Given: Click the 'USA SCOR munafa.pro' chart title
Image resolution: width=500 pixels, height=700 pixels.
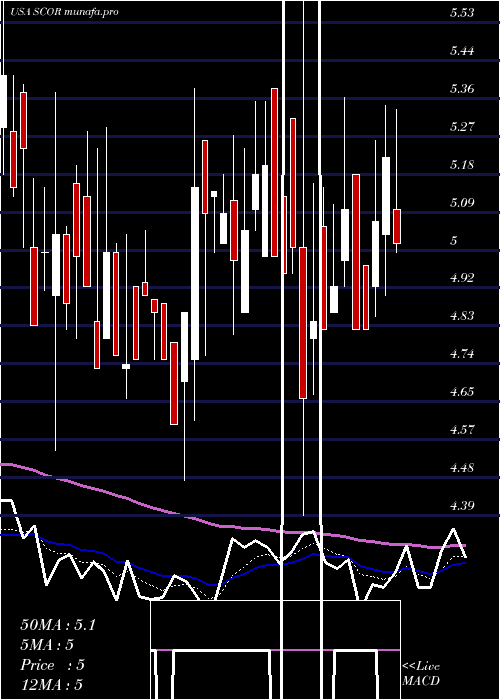Looking at the screenshot, I should point(65,12).
